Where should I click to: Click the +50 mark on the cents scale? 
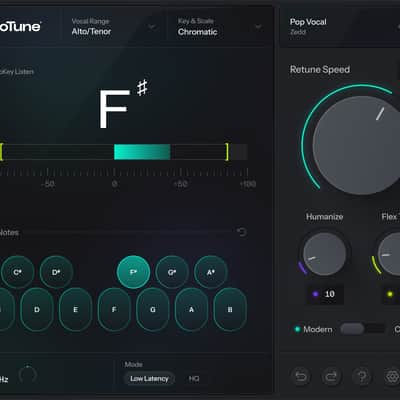coord(180,184)
